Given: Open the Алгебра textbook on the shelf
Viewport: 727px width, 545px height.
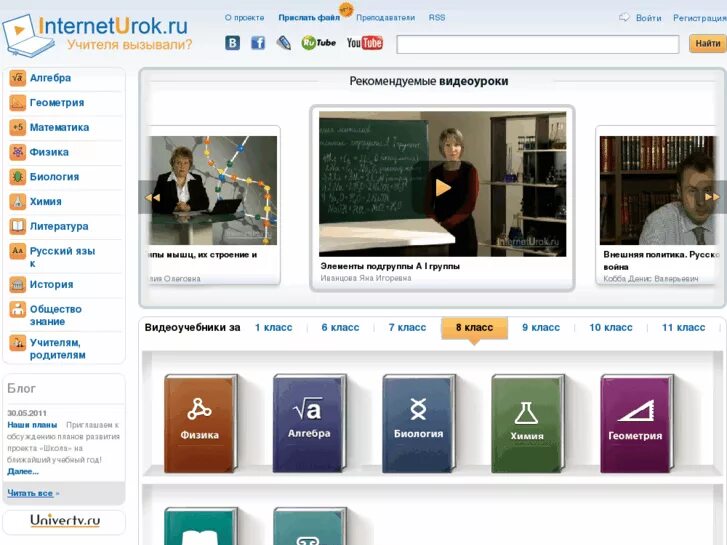Looking at the screenshot, I should 309,424.
